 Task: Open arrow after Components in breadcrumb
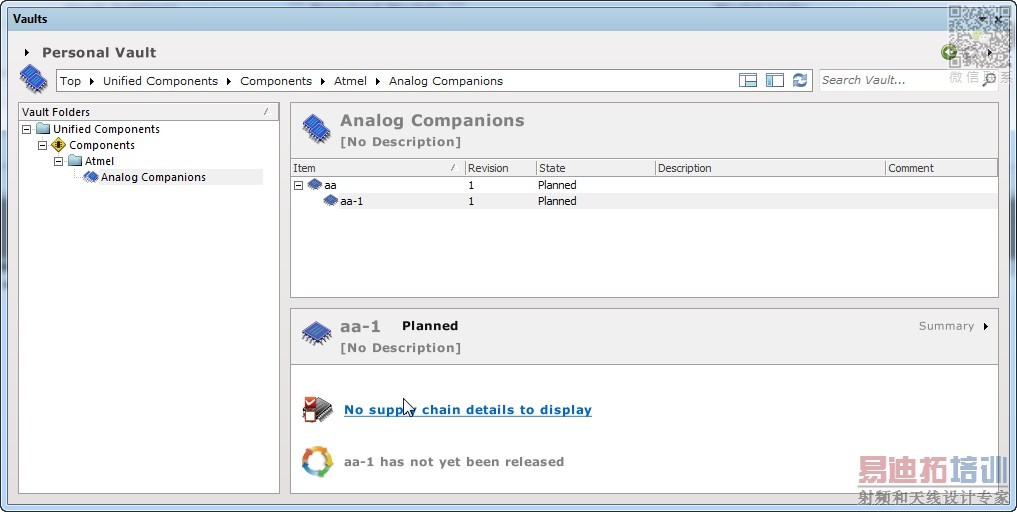pyautogui.click(x=322, y=81)
